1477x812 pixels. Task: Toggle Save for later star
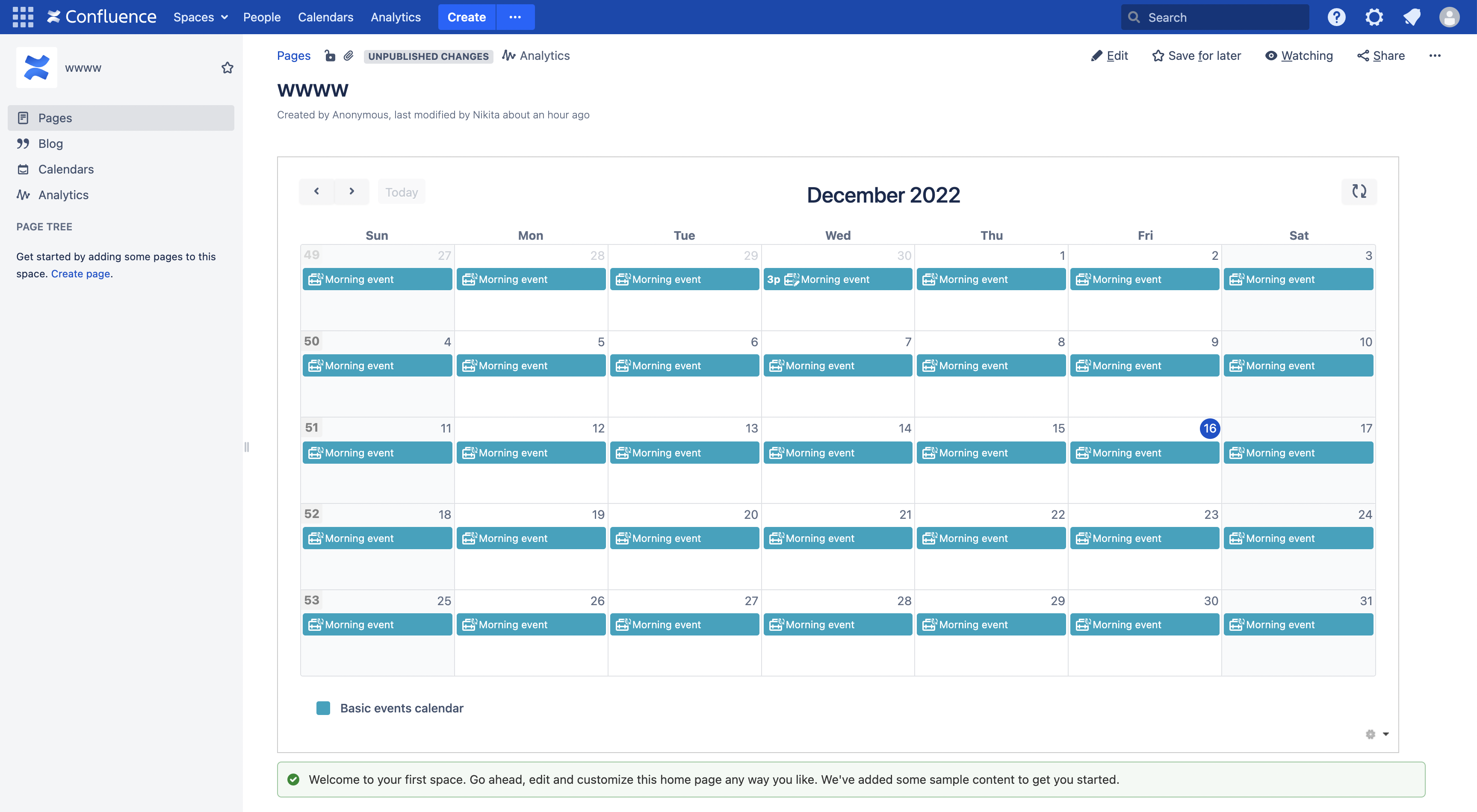(1196, 56)
